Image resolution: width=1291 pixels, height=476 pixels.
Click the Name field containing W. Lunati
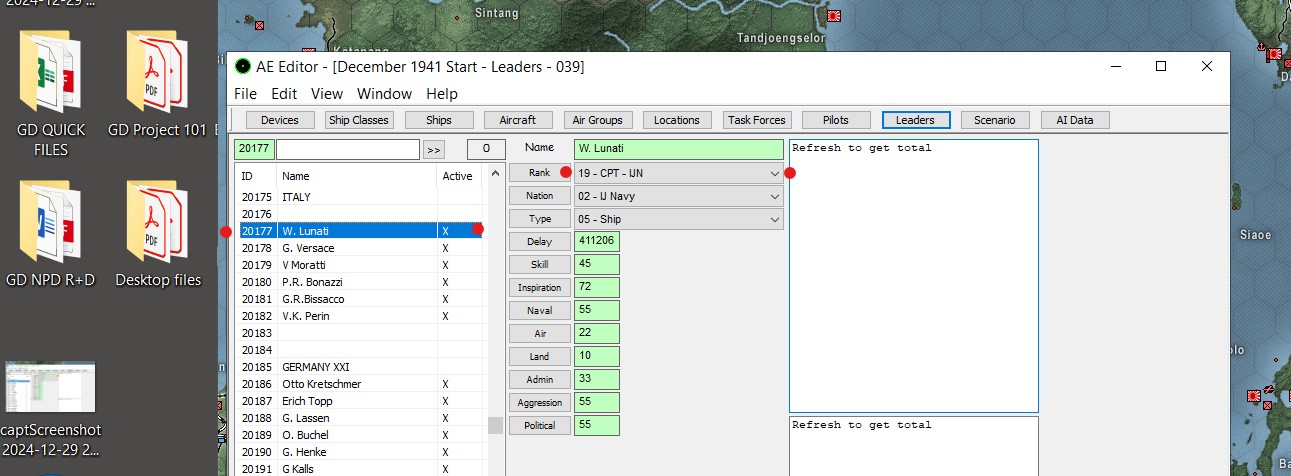679,149
